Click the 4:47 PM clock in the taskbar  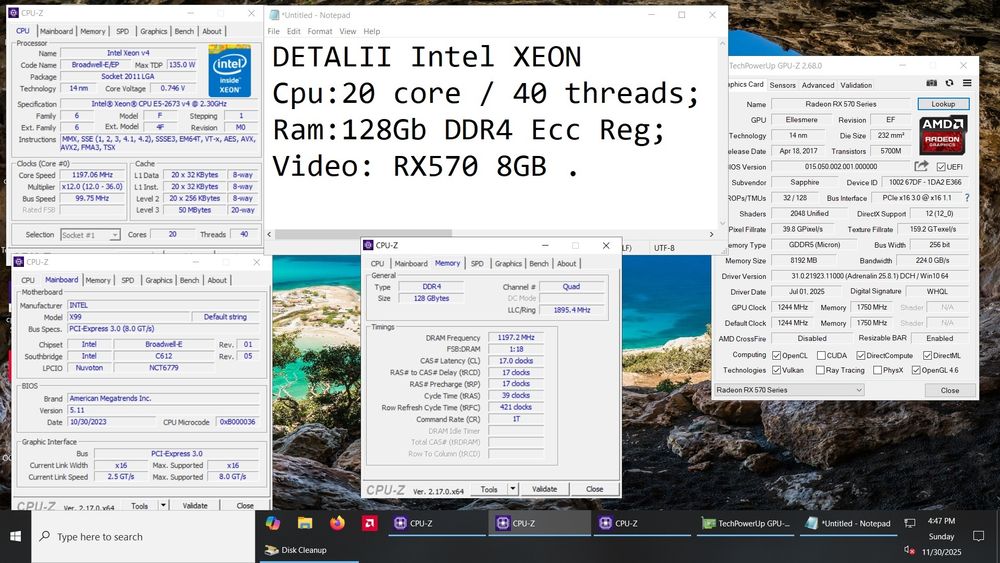click(x=941, y=521)
